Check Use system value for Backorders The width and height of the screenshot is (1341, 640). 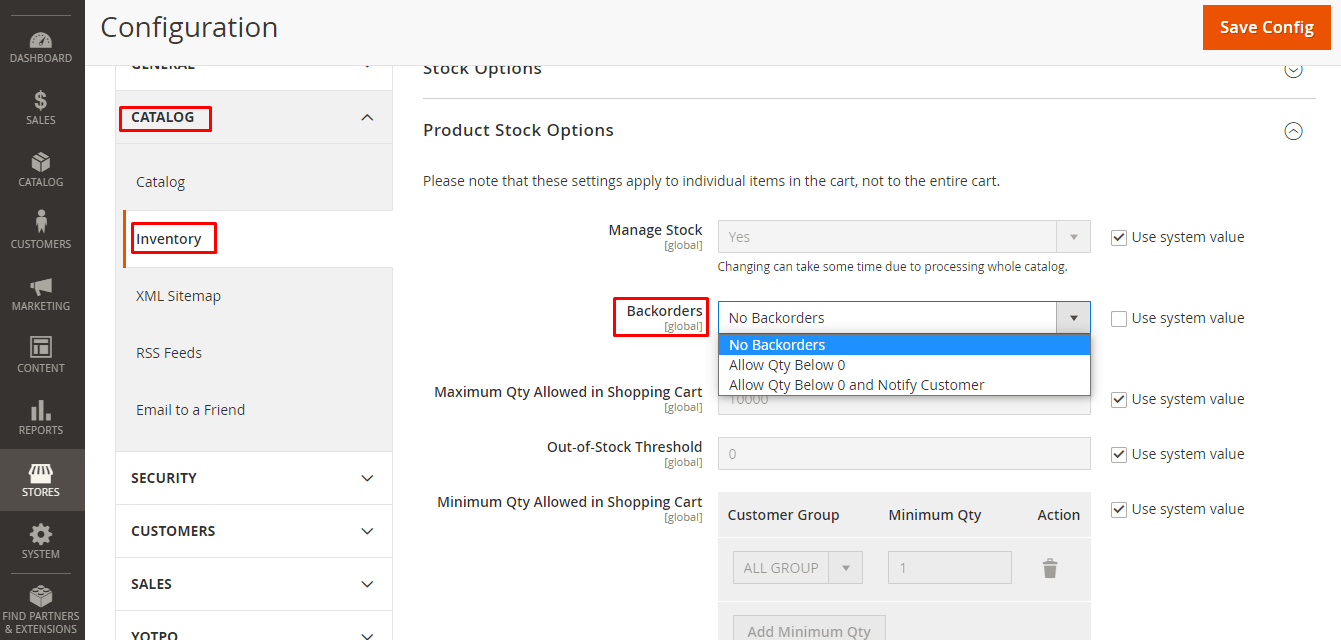pos(1119,318)
